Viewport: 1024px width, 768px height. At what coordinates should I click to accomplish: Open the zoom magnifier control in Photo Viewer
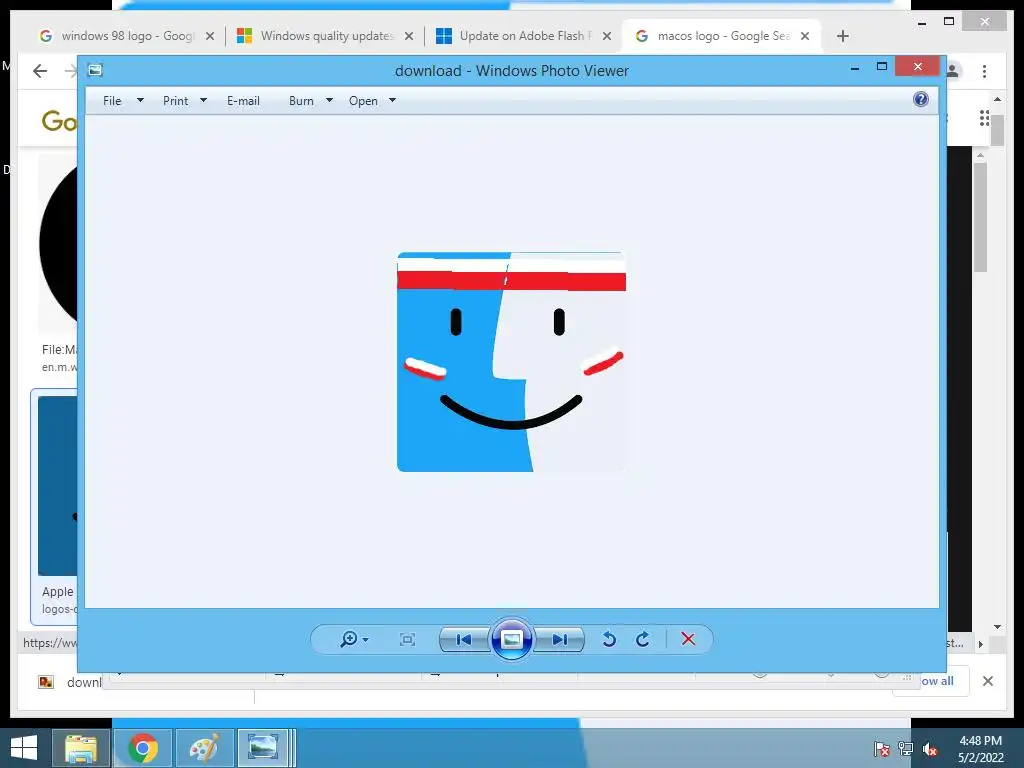click(x=349, y=639)
